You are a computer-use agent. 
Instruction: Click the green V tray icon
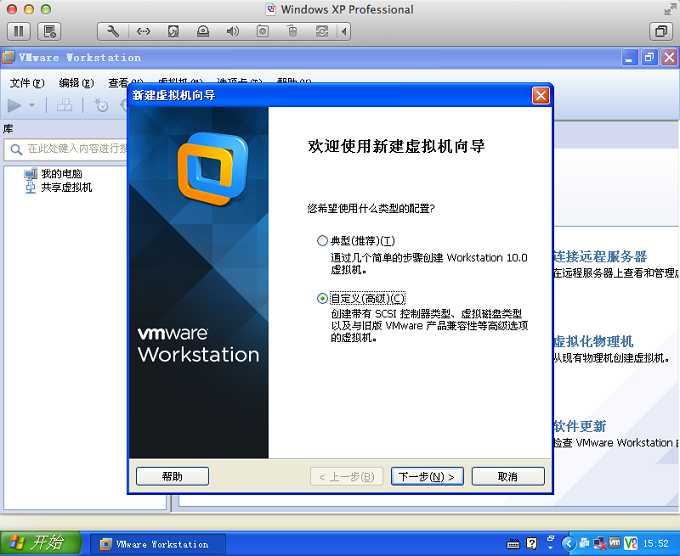[x=631, y=543]
